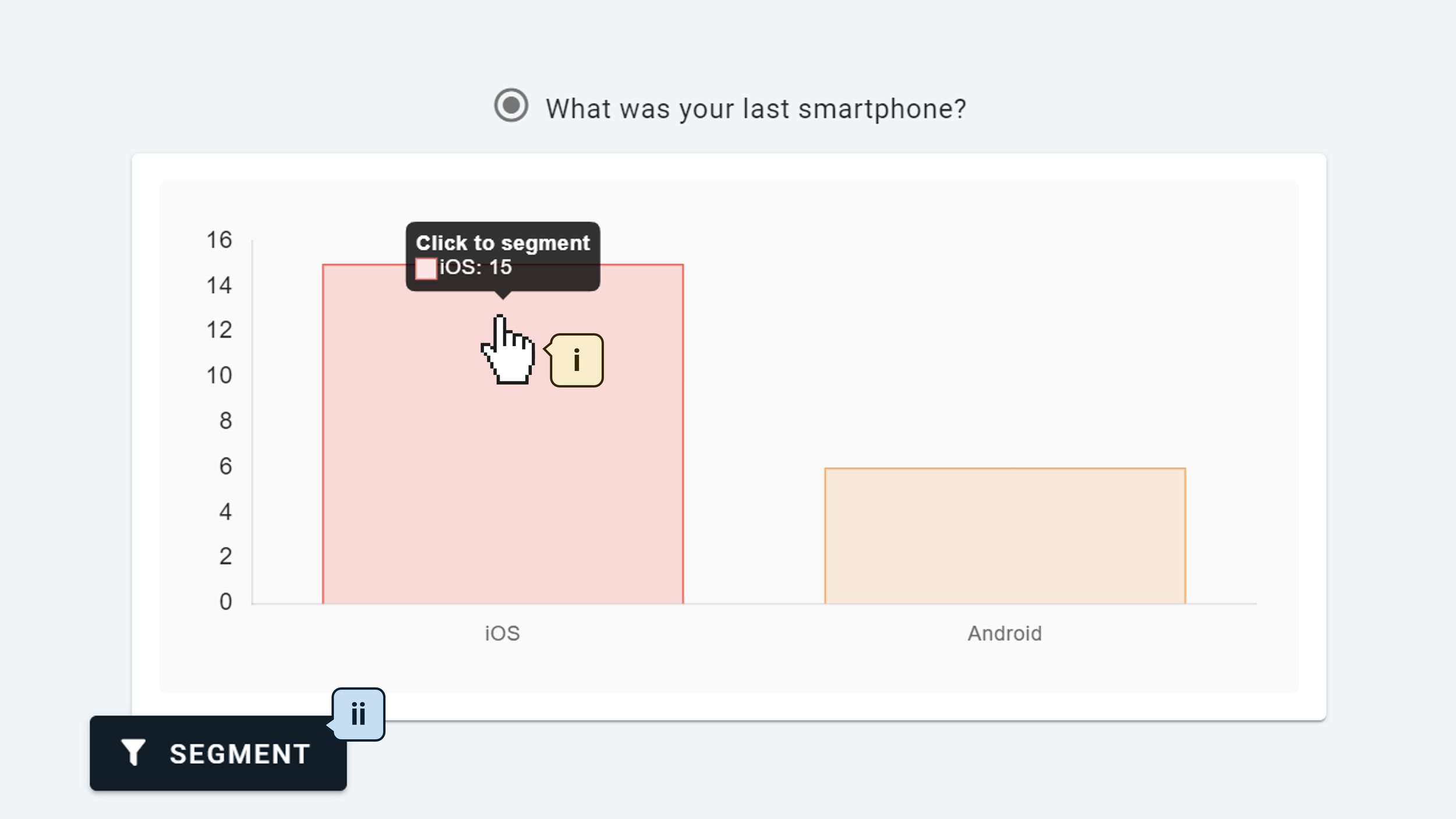Click the 'iOS: 15' tooltip value
The image size is (1456, 819).
tap(475, 267)
